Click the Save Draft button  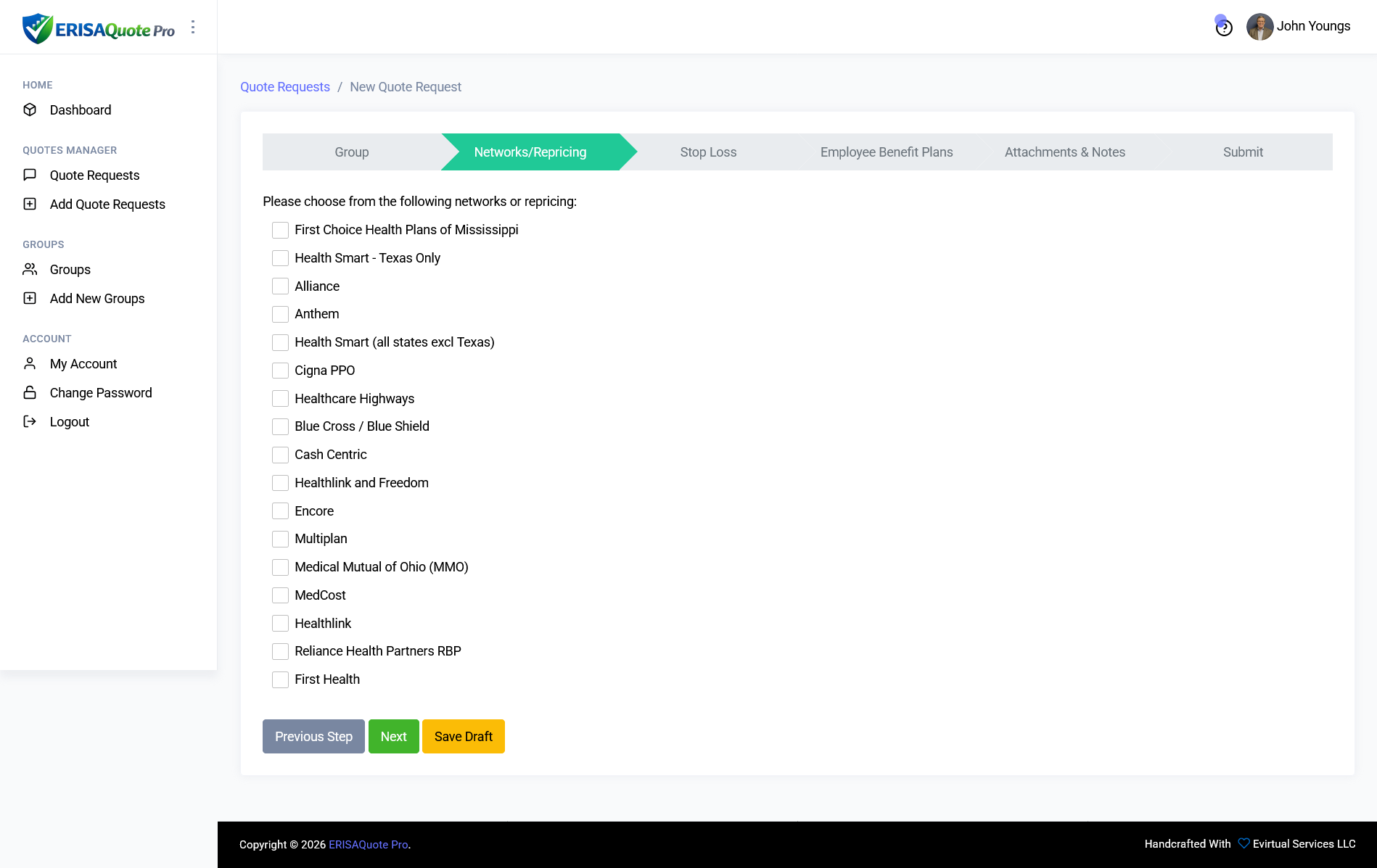[463, 736]
